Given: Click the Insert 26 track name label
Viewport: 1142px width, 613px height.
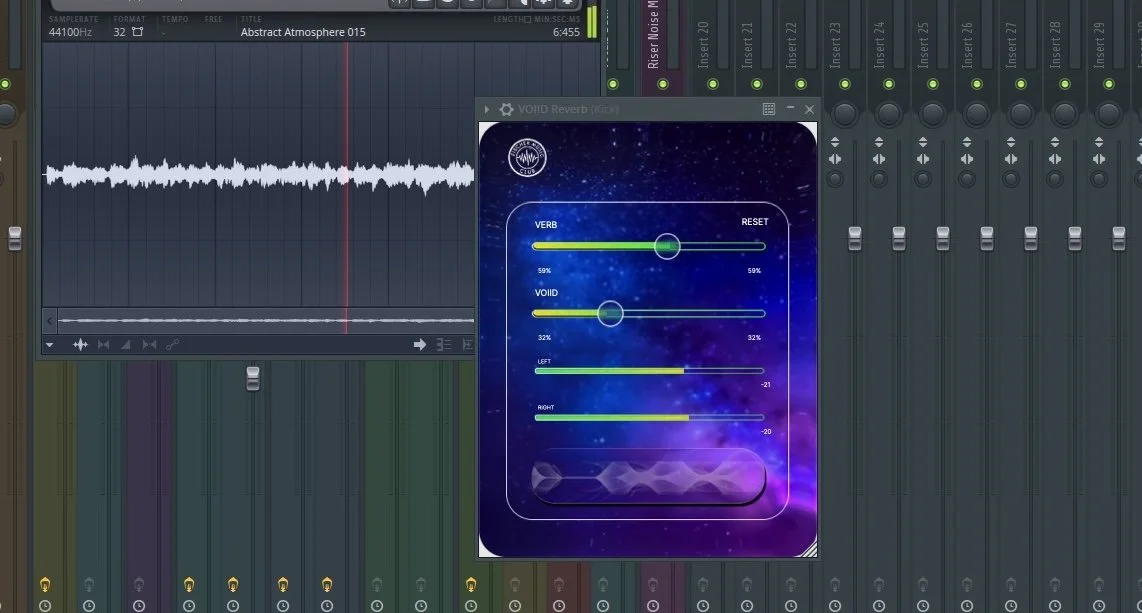Looking at the screenshot, I should point(966,45).
